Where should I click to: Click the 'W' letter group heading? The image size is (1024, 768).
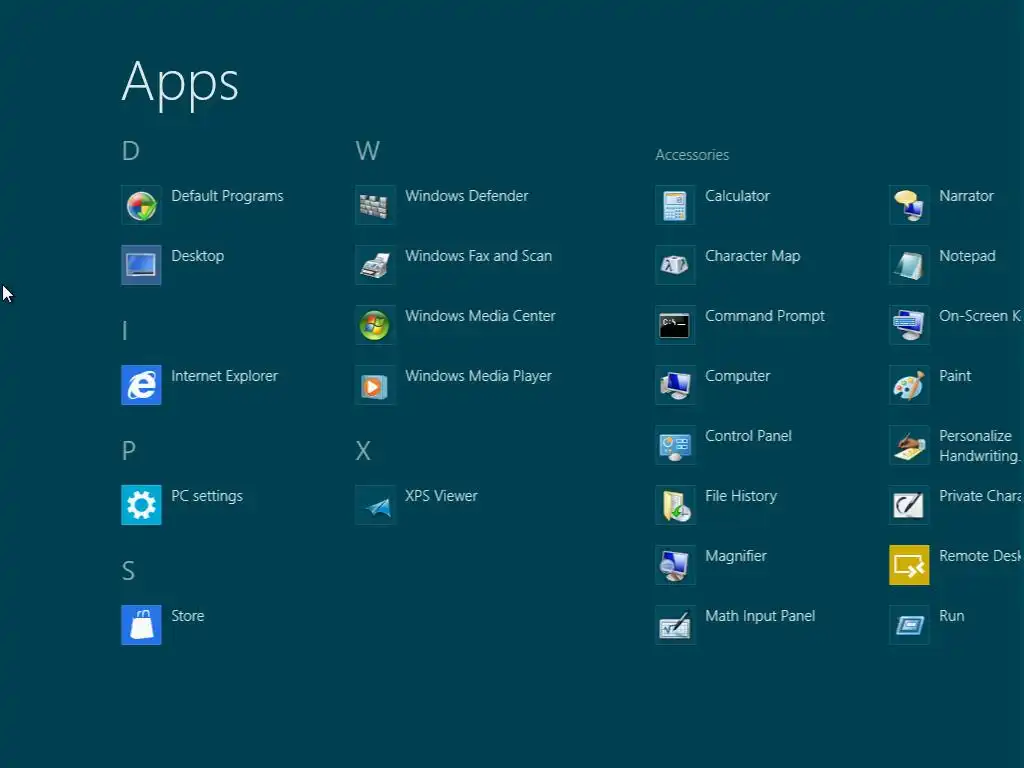(x=367, y=151)
